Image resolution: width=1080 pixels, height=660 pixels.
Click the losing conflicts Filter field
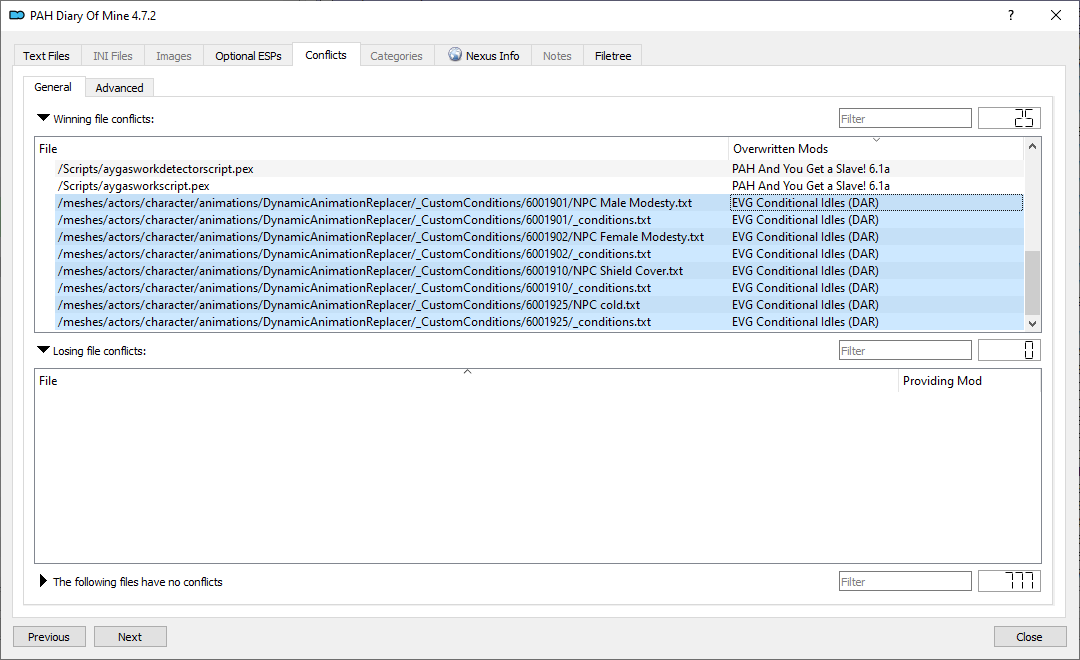[x=904, y=351]
